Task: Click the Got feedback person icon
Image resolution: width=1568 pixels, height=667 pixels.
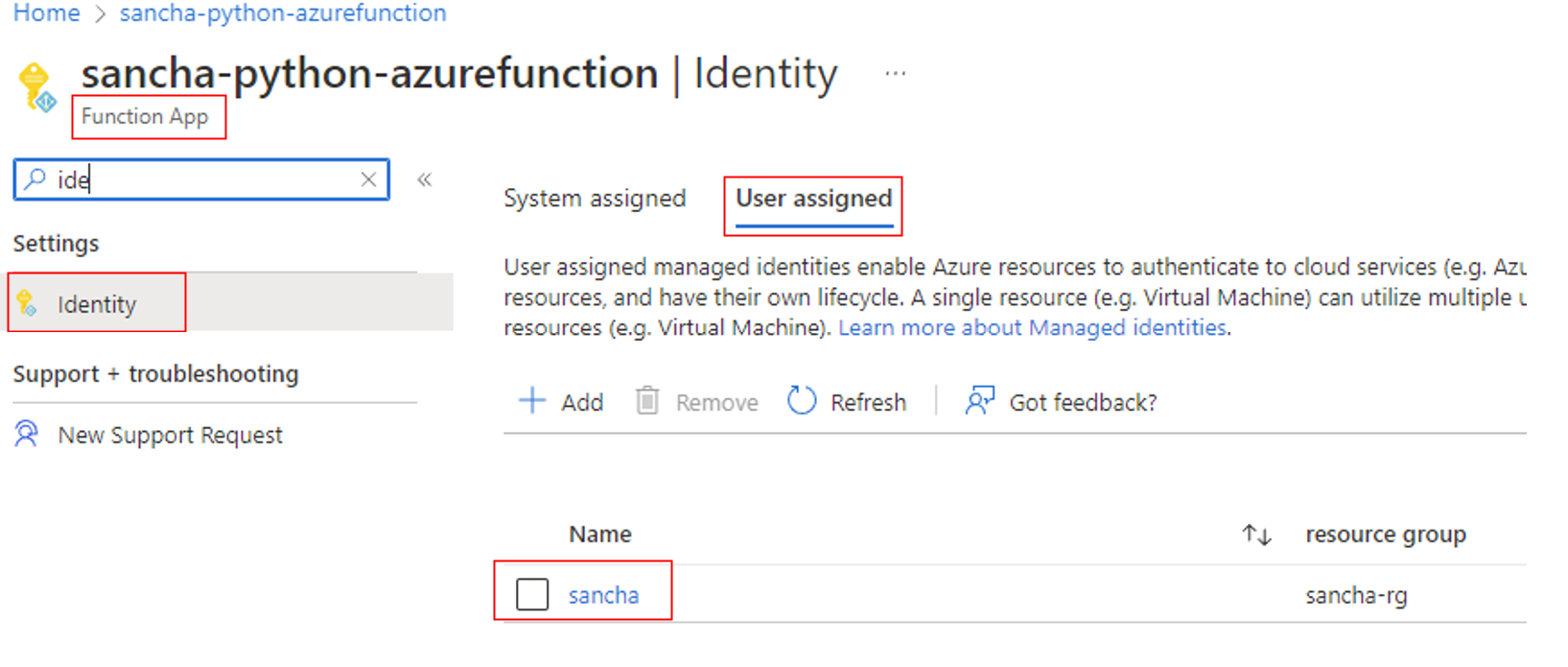Action: tap(979, 400)
